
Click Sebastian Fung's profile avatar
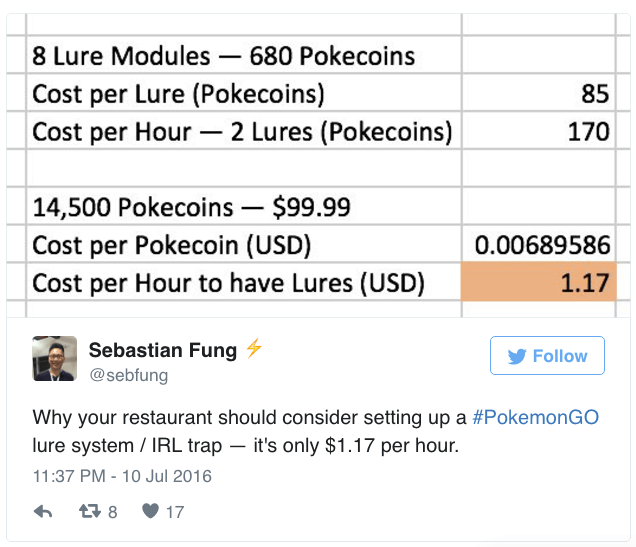54,358
